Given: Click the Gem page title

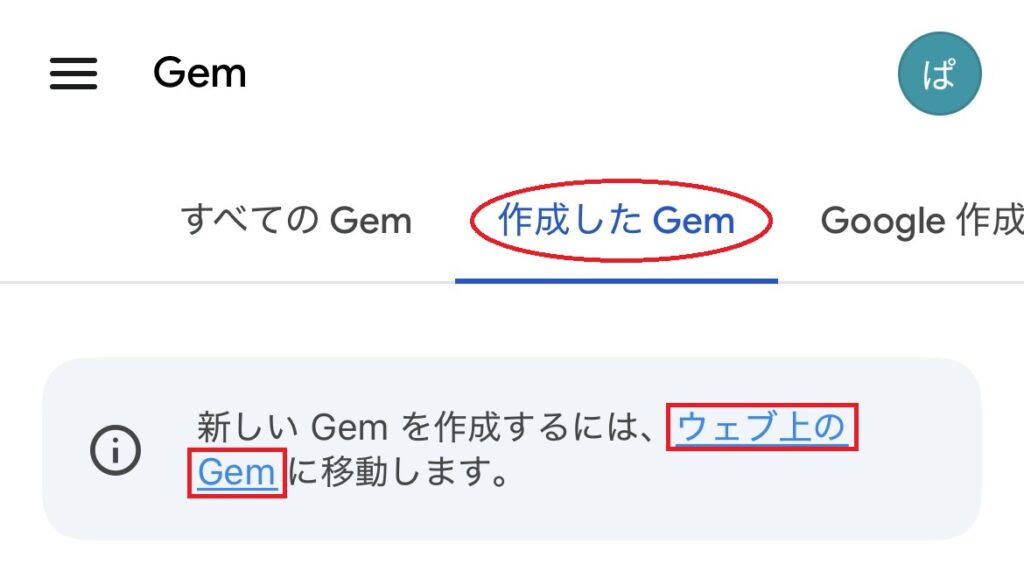Looking at the screenshot, I should coord(200,72).
